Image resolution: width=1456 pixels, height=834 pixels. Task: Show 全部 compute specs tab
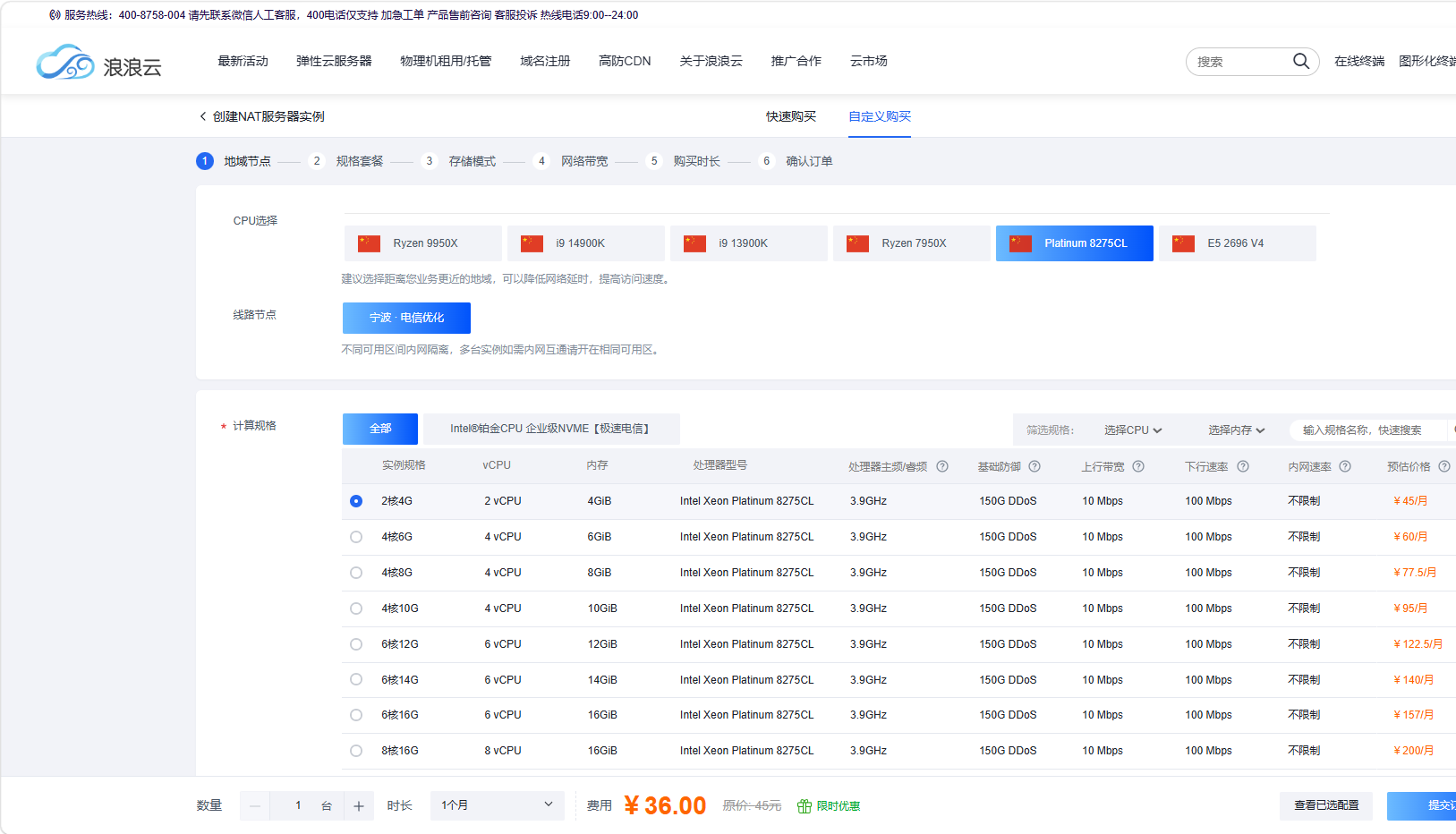tap(380, 429)
